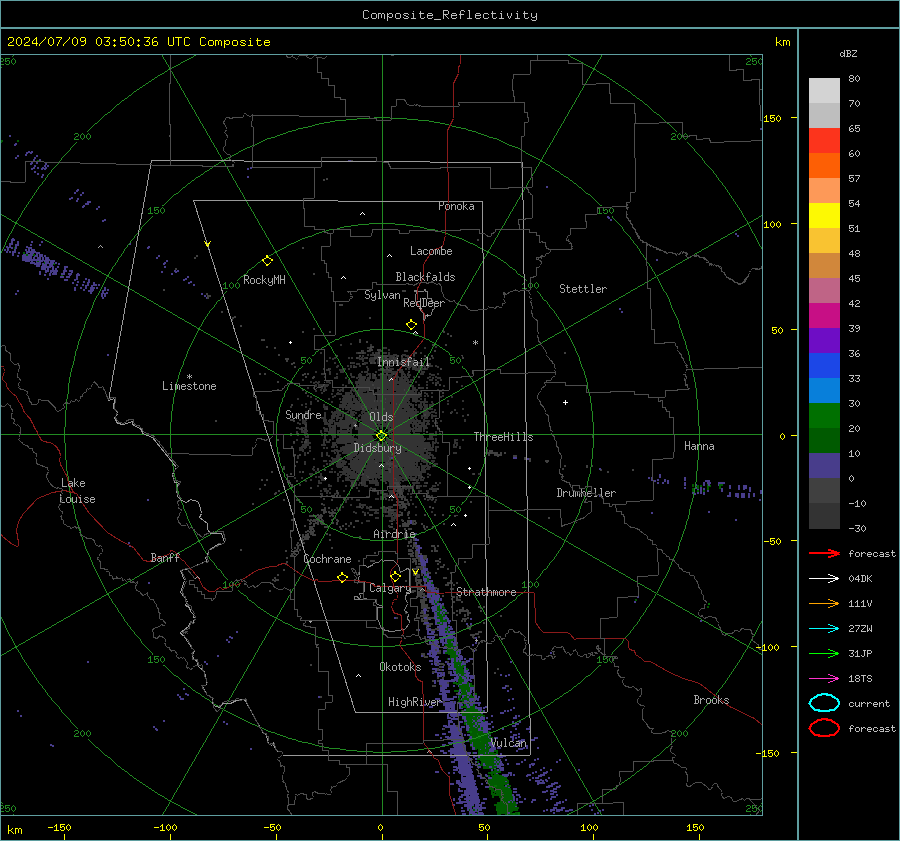900x841 pixels.
Task: Click the Olds city label
Action: (381, 417)
